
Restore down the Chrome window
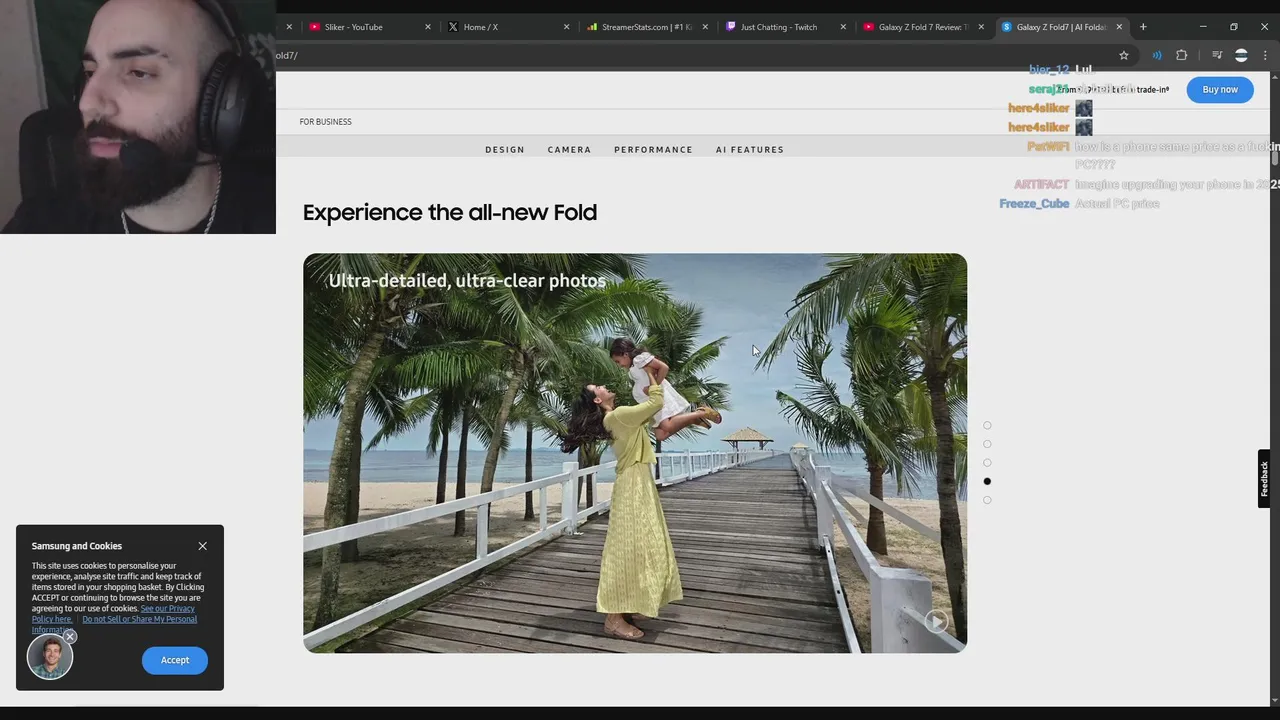tap(1234, 27)
